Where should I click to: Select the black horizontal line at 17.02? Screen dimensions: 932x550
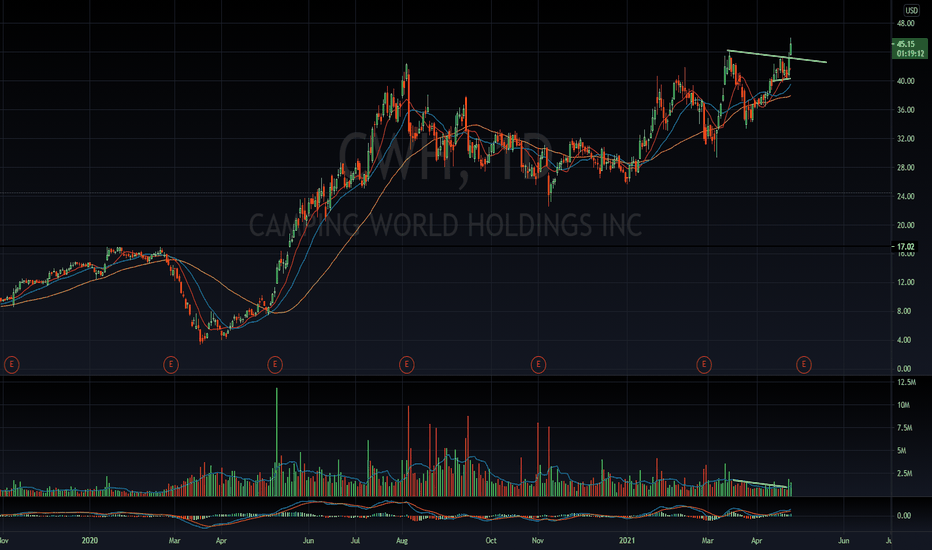446,246
